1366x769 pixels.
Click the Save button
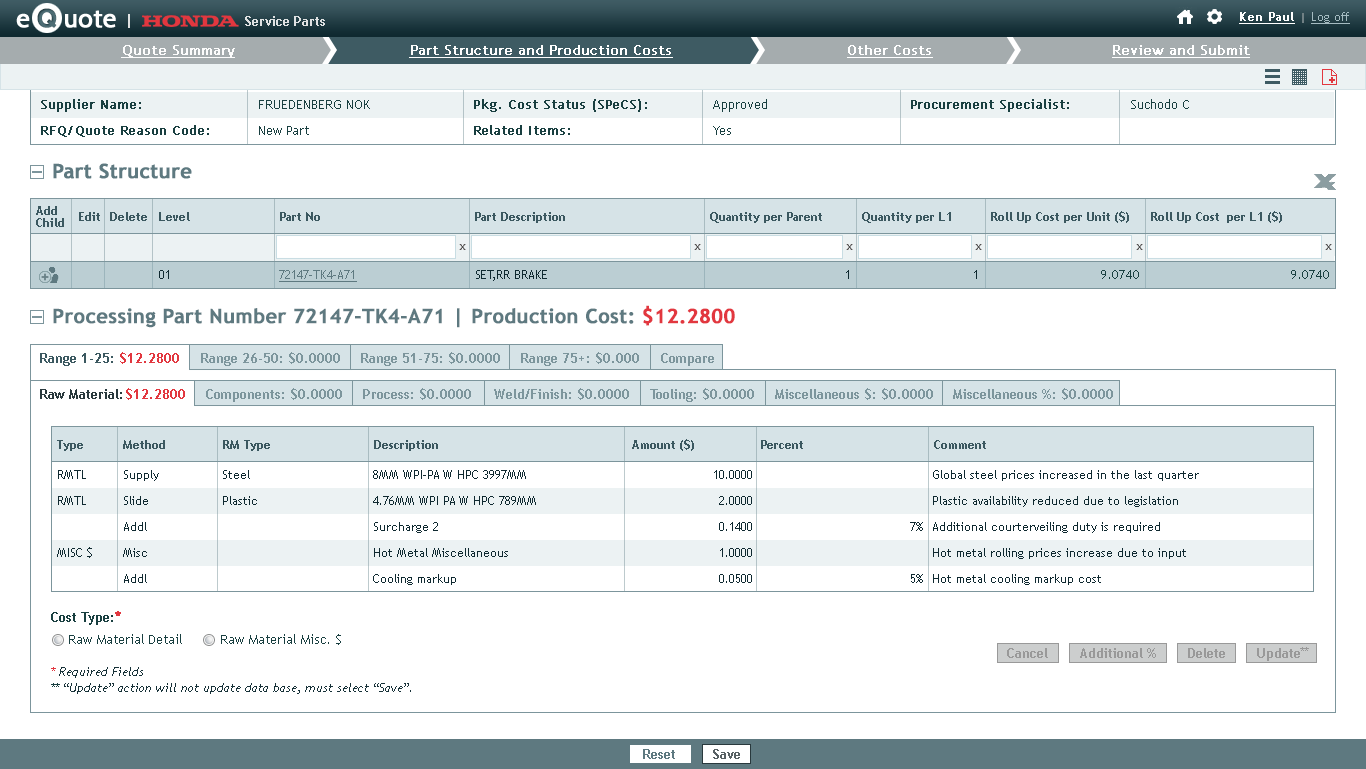726,754
